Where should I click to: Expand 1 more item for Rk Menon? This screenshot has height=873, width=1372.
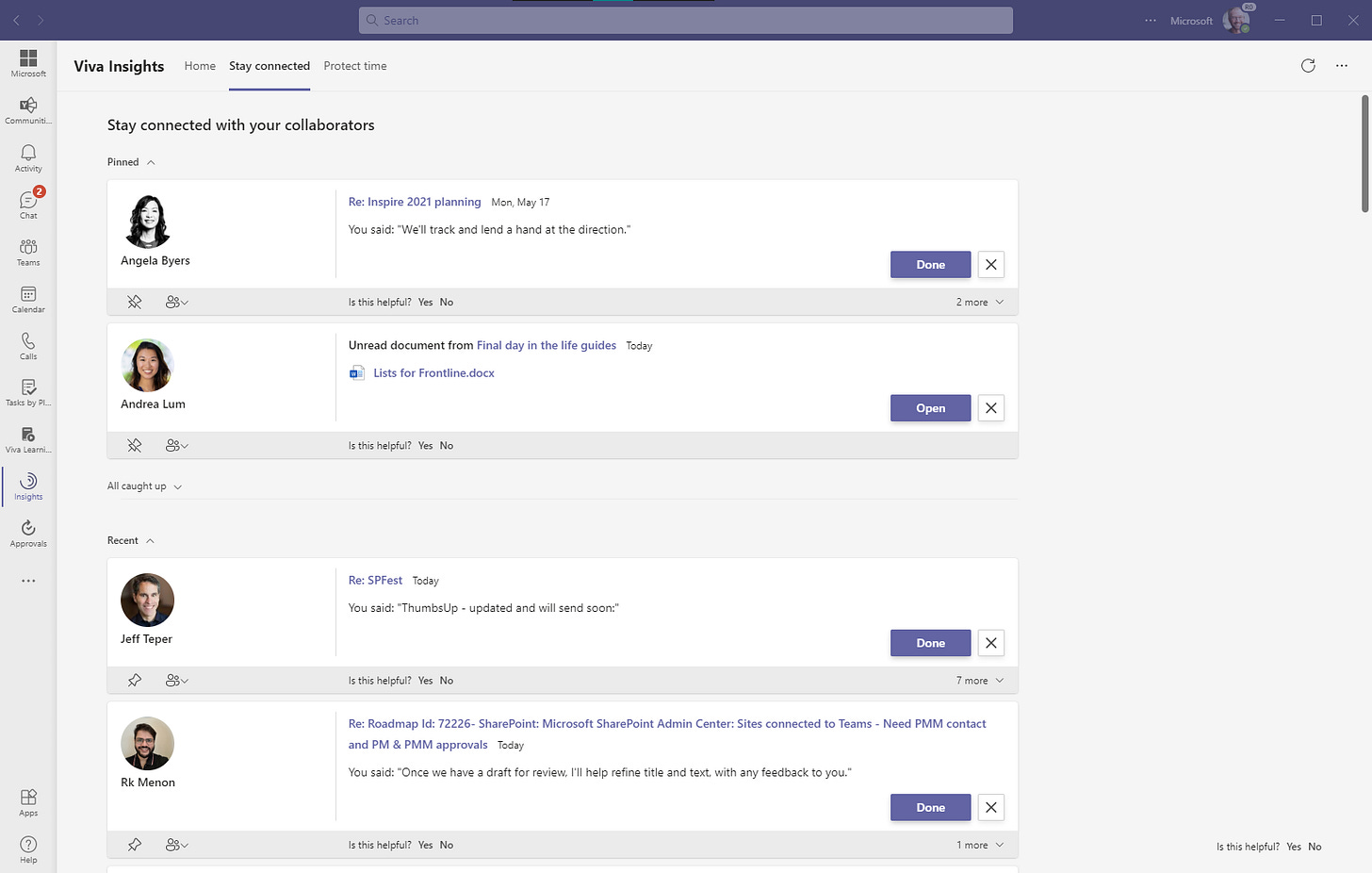point(980,845)
